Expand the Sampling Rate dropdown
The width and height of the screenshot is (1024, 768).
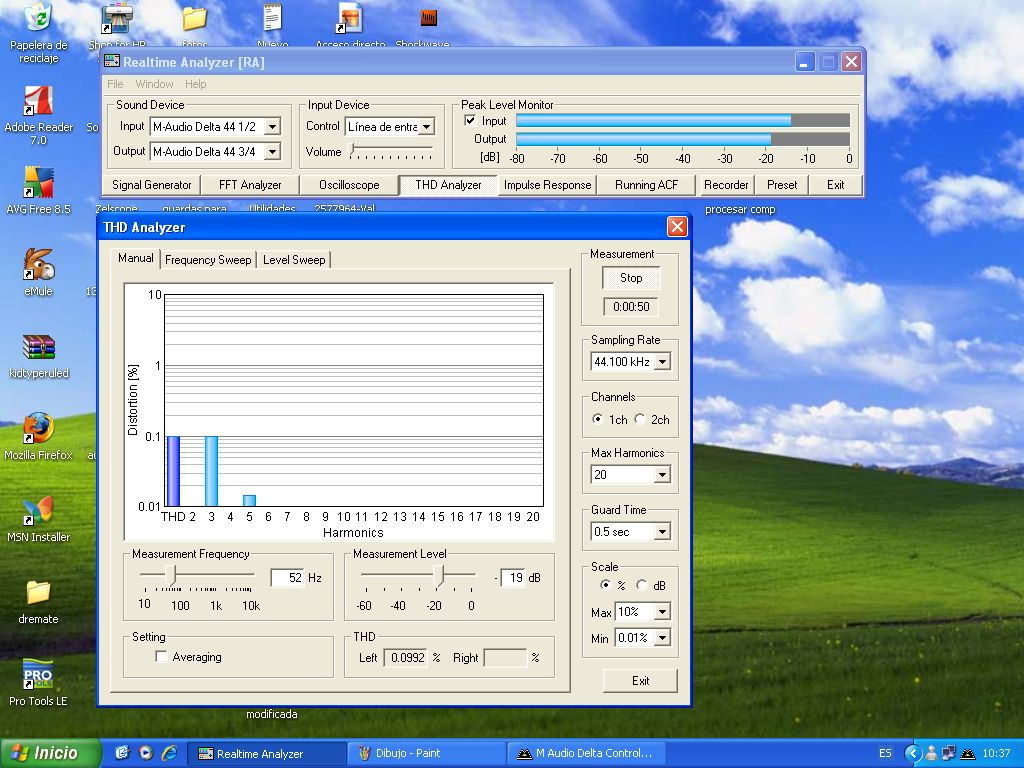coord(661,362)
